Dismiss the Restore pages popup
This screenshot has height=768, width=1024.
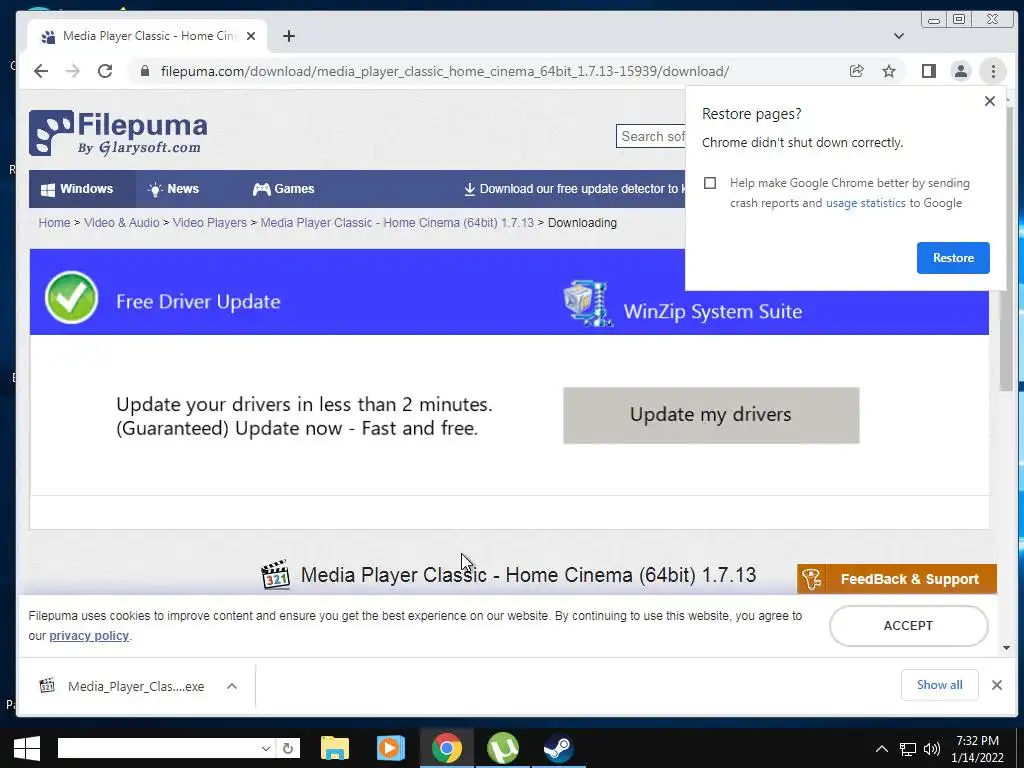[x=990, y=101]
